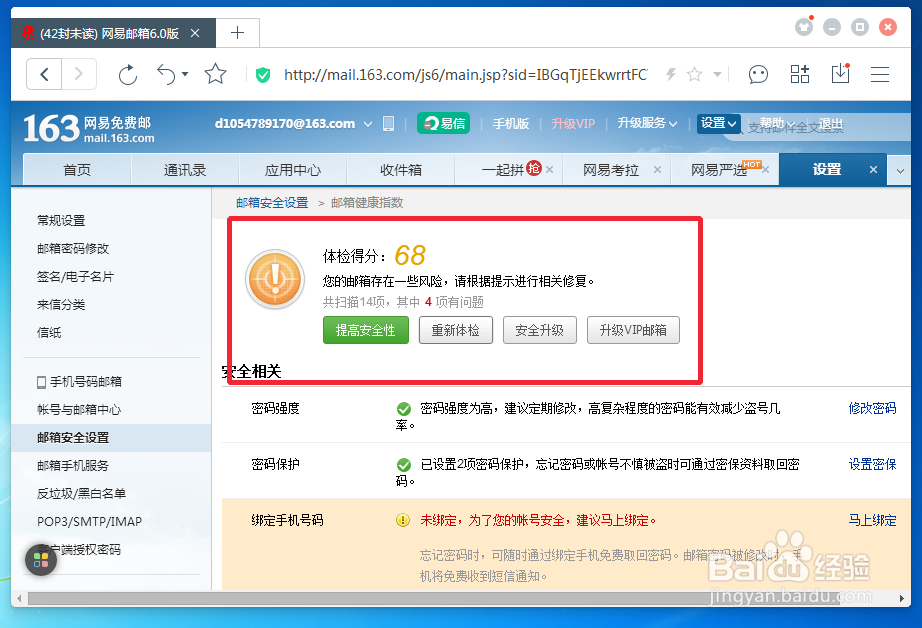The width and height of the screenshot is (922, 628).
Task: Open the green 易信 button
Action: tap(443, 123)
